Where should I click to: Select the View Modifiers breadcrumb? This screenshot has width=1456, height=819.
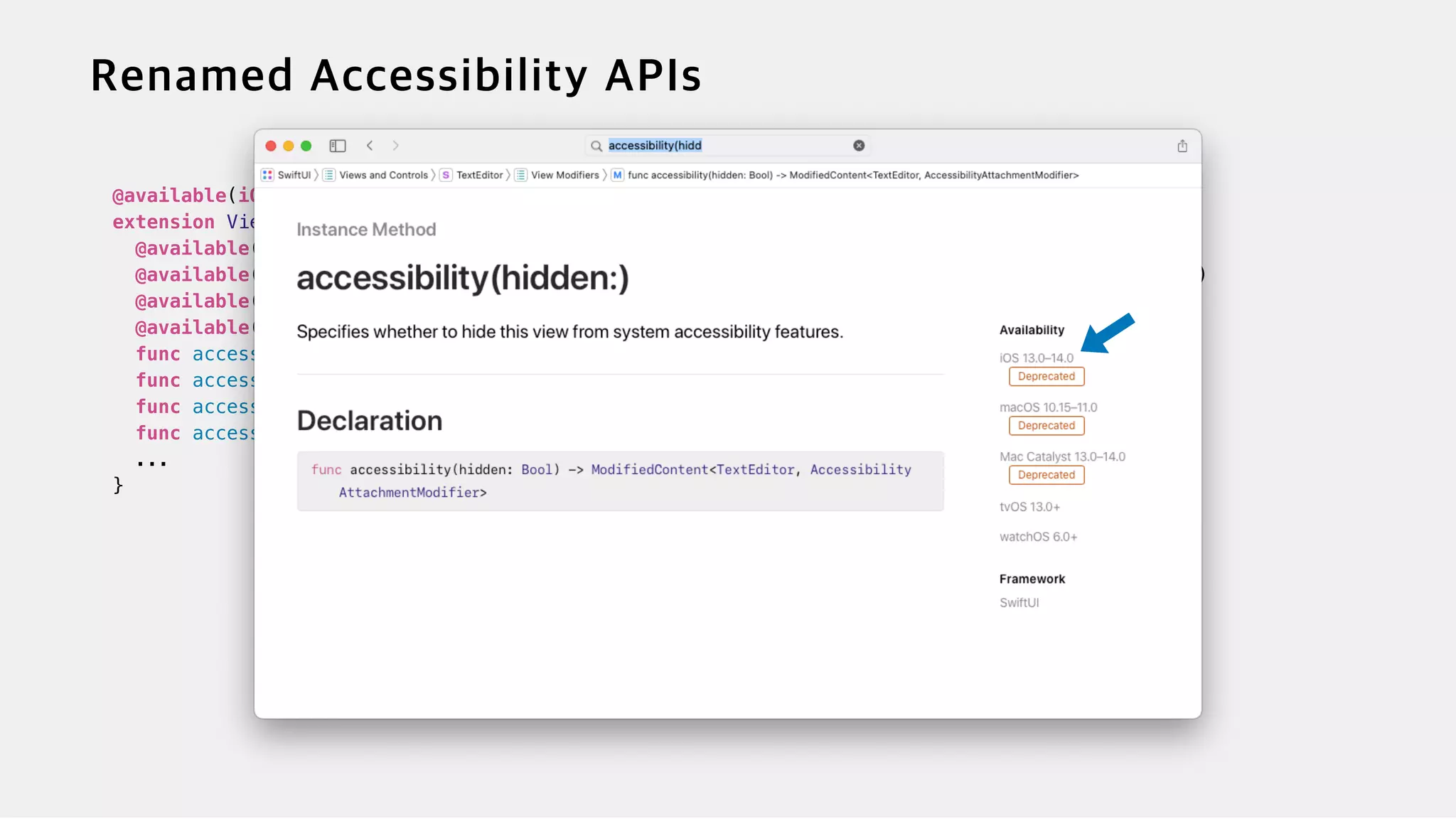(x=564, y=175)
